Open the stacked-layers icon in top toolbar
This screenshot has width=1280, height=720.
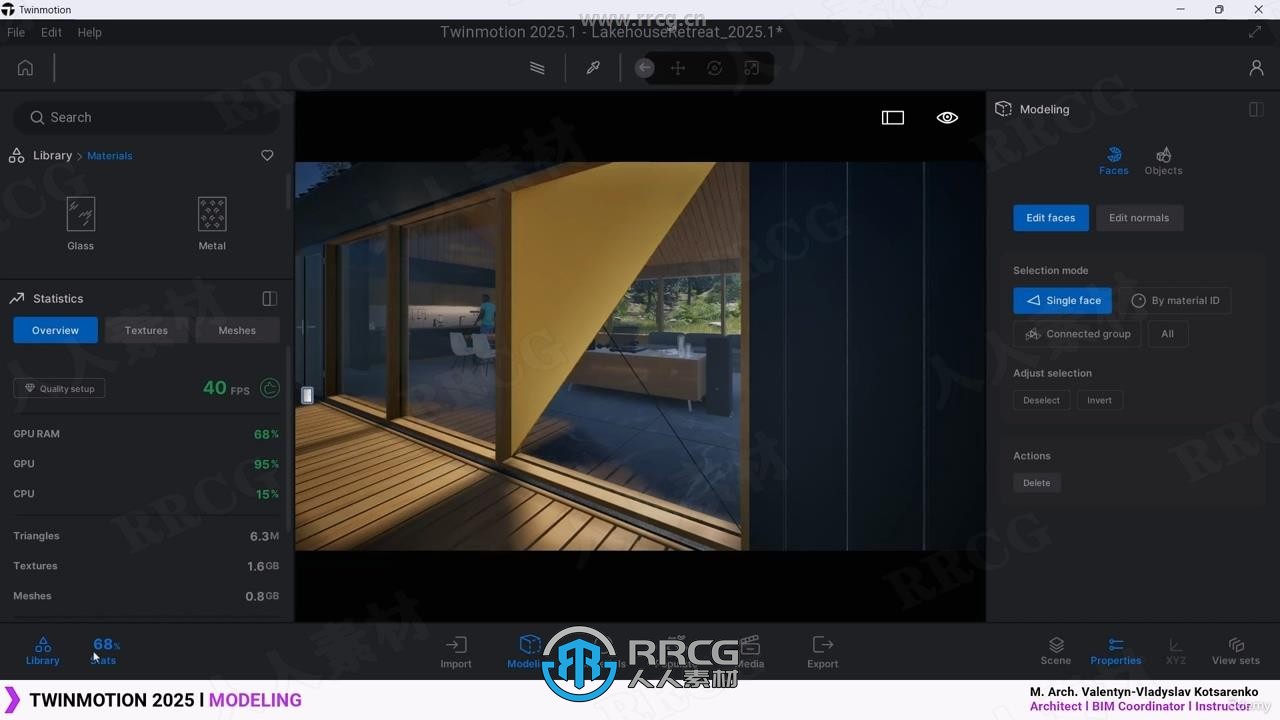coord(537,68)
